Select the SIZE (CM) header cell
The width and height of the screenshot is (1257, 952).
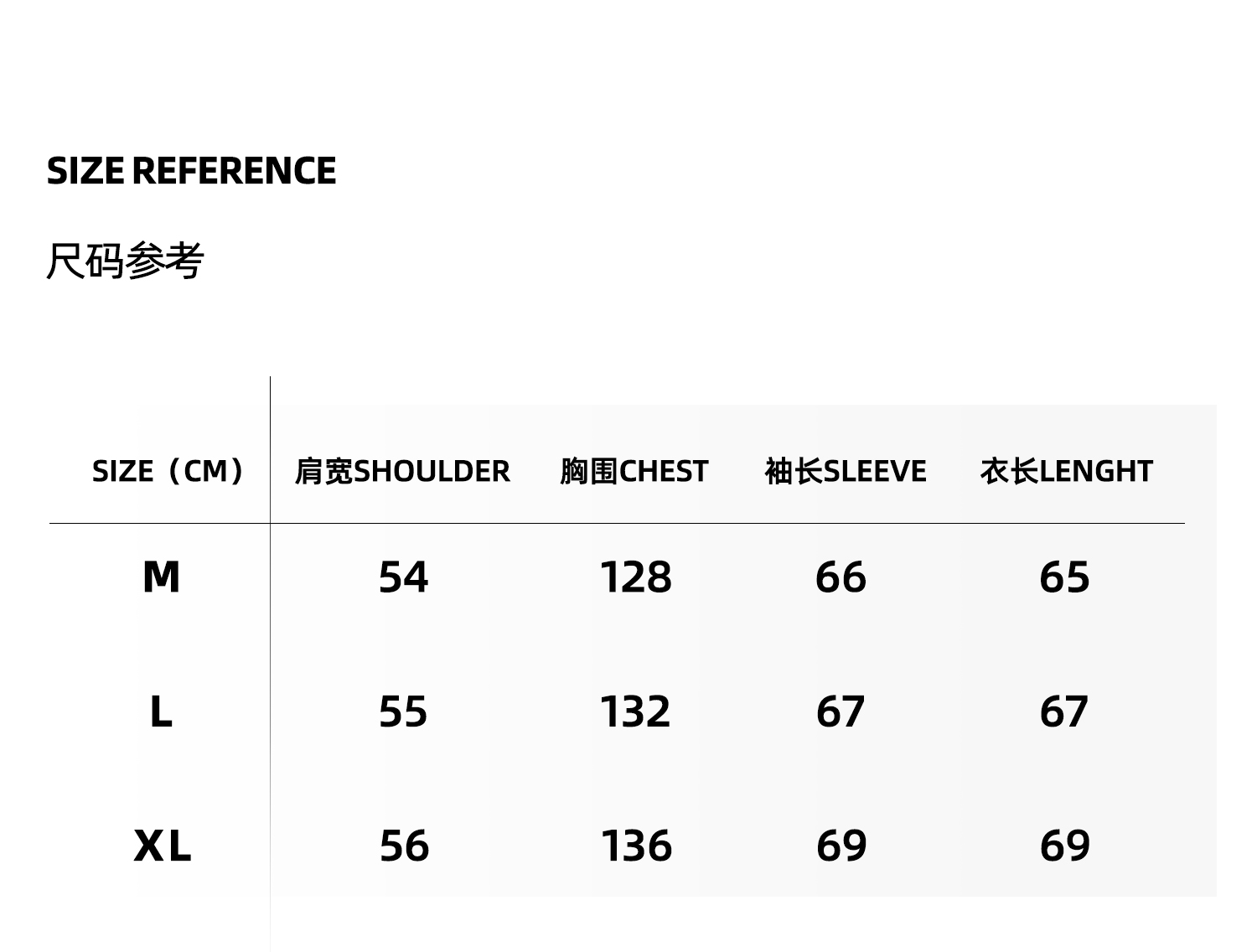[x=168, y=471]
